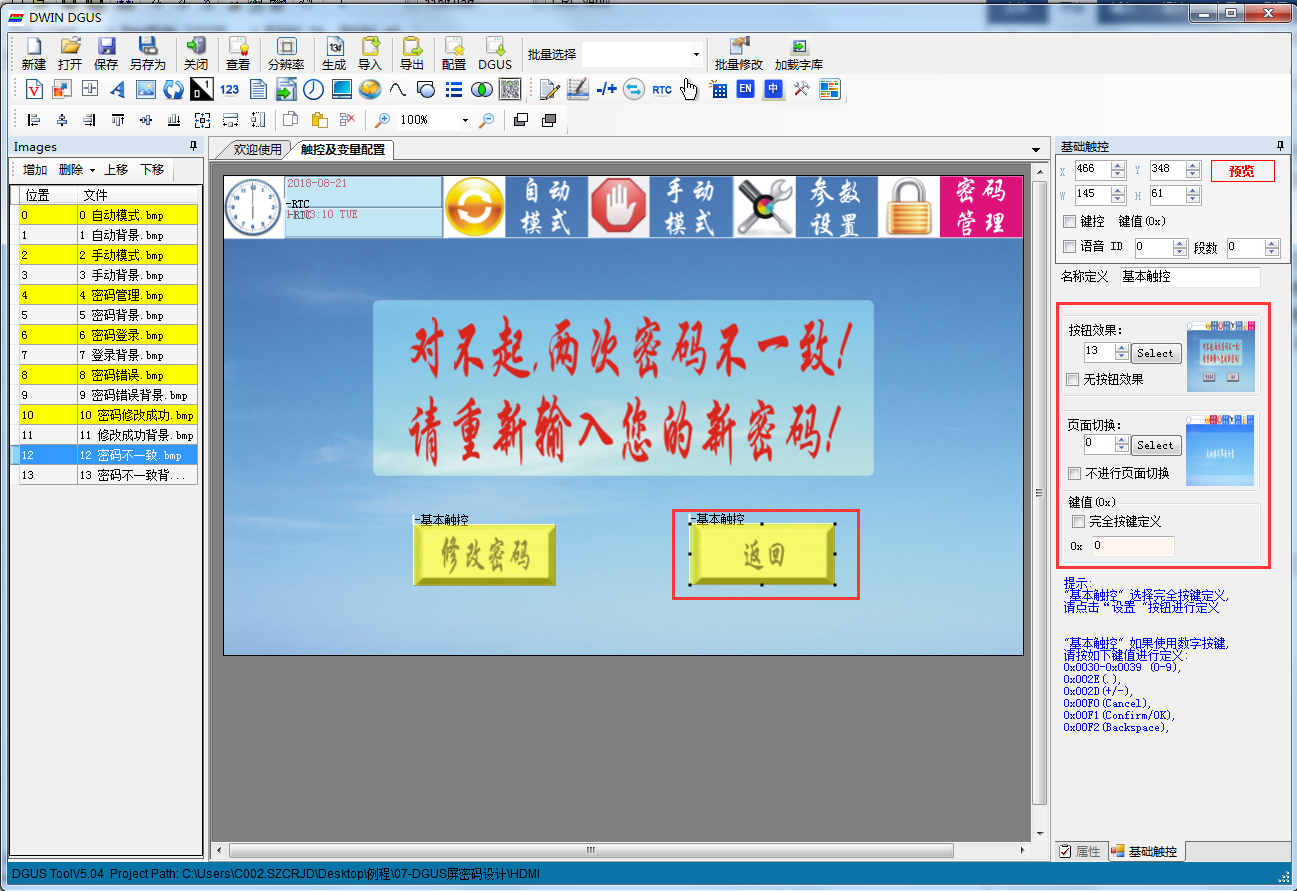The height and width of the screenshot is (891, 1297).
Task: Select the 修改密码 button on the canvas
Action: point(485,554)
